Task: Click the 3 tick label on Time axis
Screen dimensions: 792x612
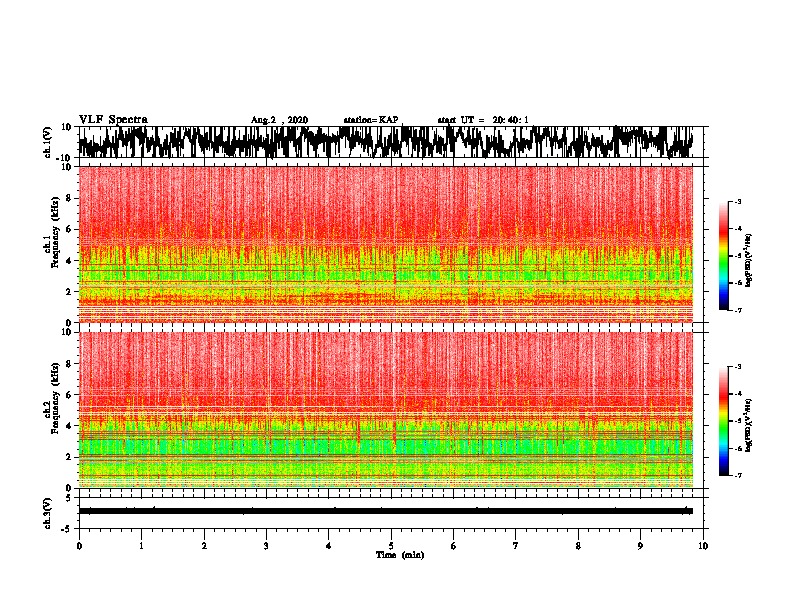Action: point(266,546)
